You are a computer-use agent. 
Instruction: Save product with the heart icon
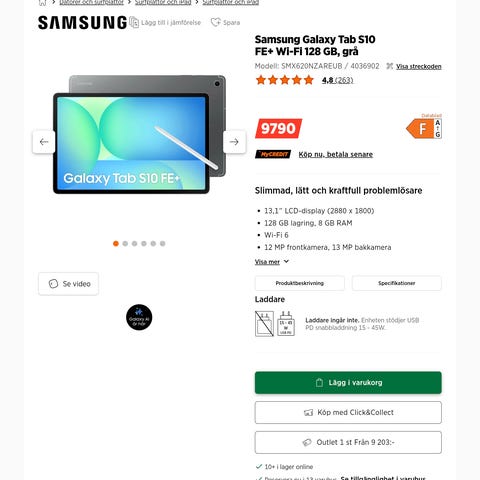225,22
